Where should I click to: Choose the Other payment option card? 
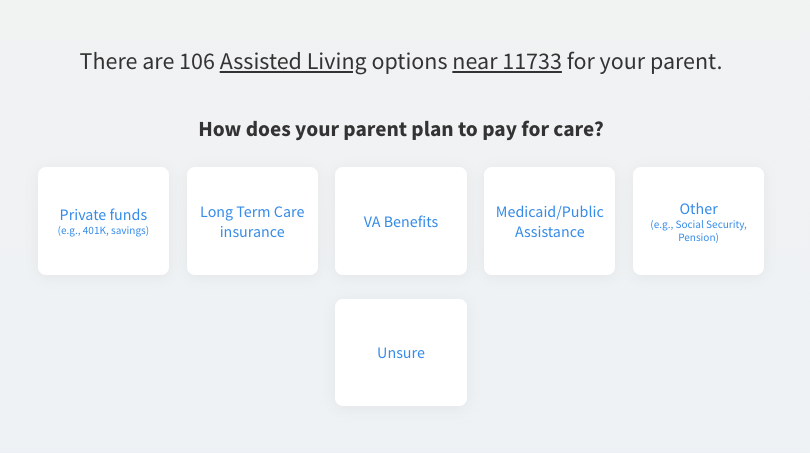tap(698, 221)
